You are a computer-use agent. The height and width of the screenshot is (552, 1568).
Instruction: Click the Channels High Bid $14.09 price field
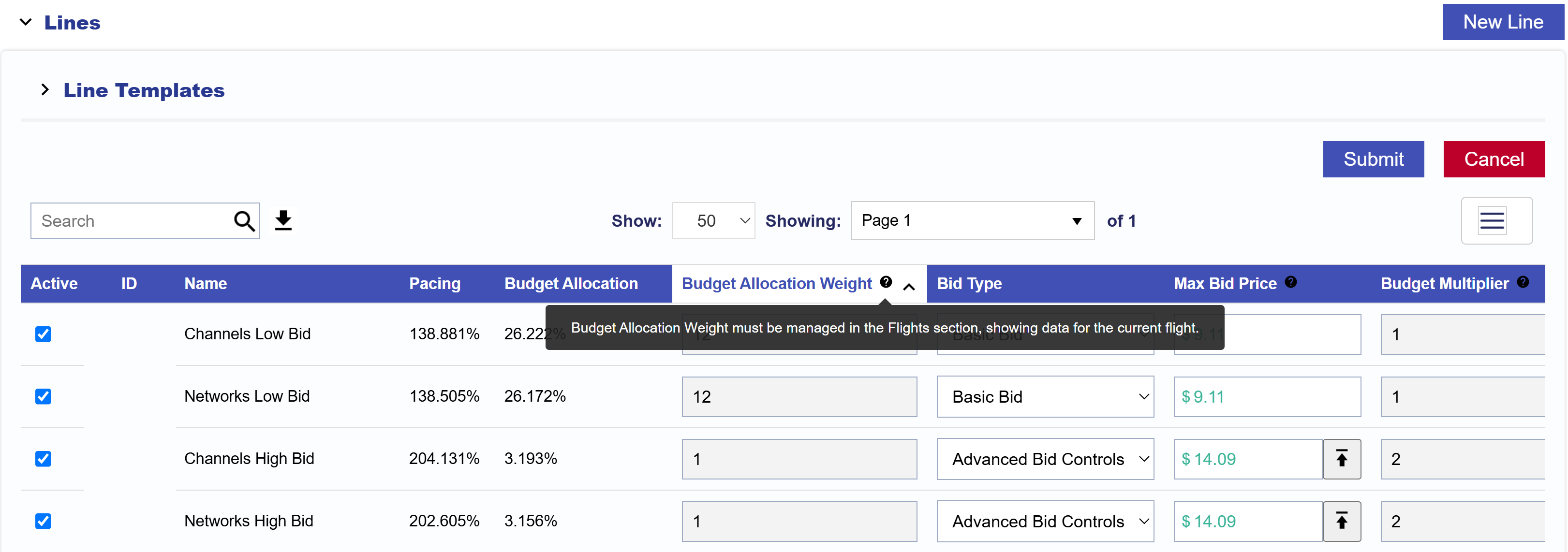pos(1248,459)
